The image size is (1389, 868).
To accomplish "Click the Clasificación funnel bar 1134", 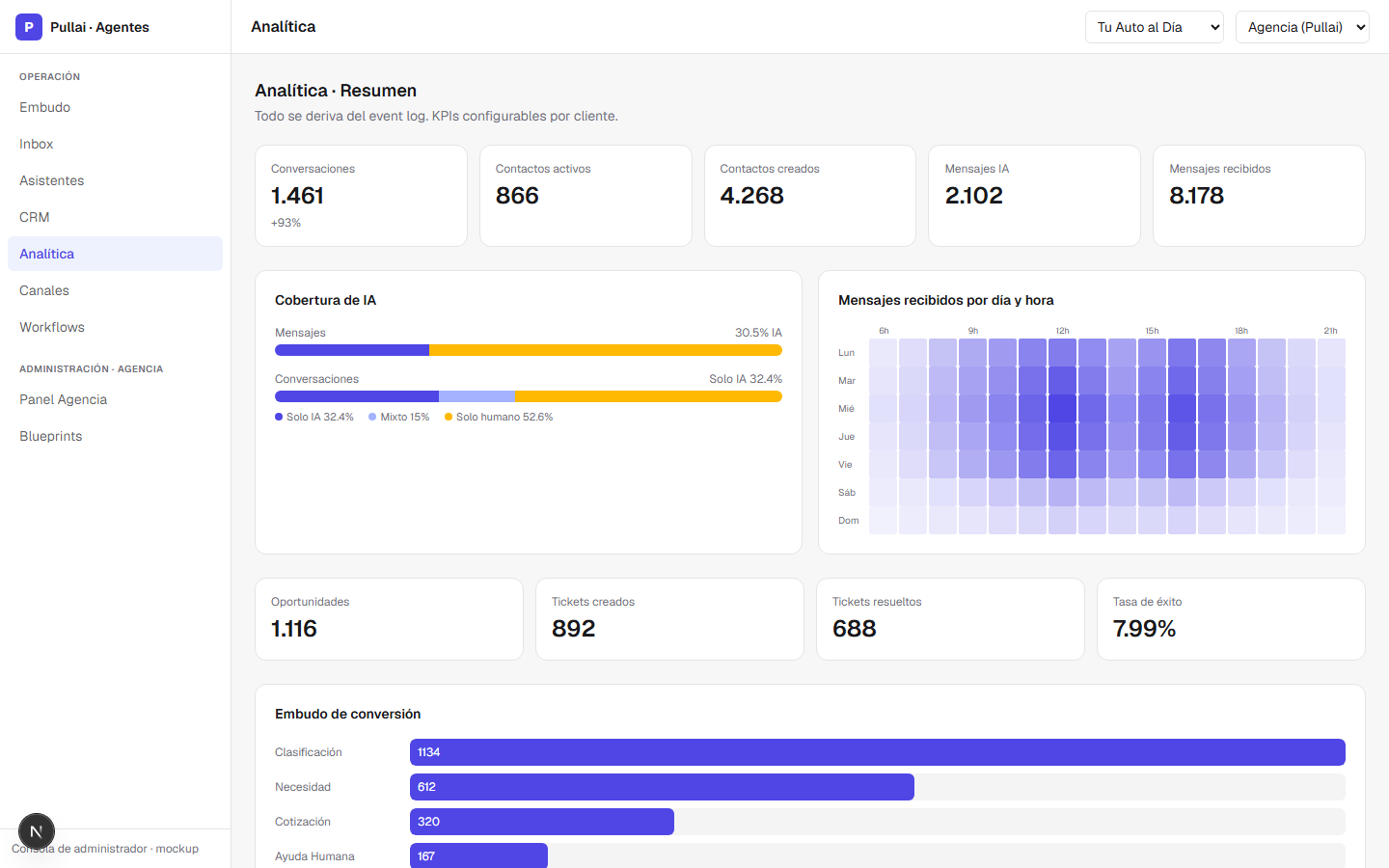I will tap(878, 752).
